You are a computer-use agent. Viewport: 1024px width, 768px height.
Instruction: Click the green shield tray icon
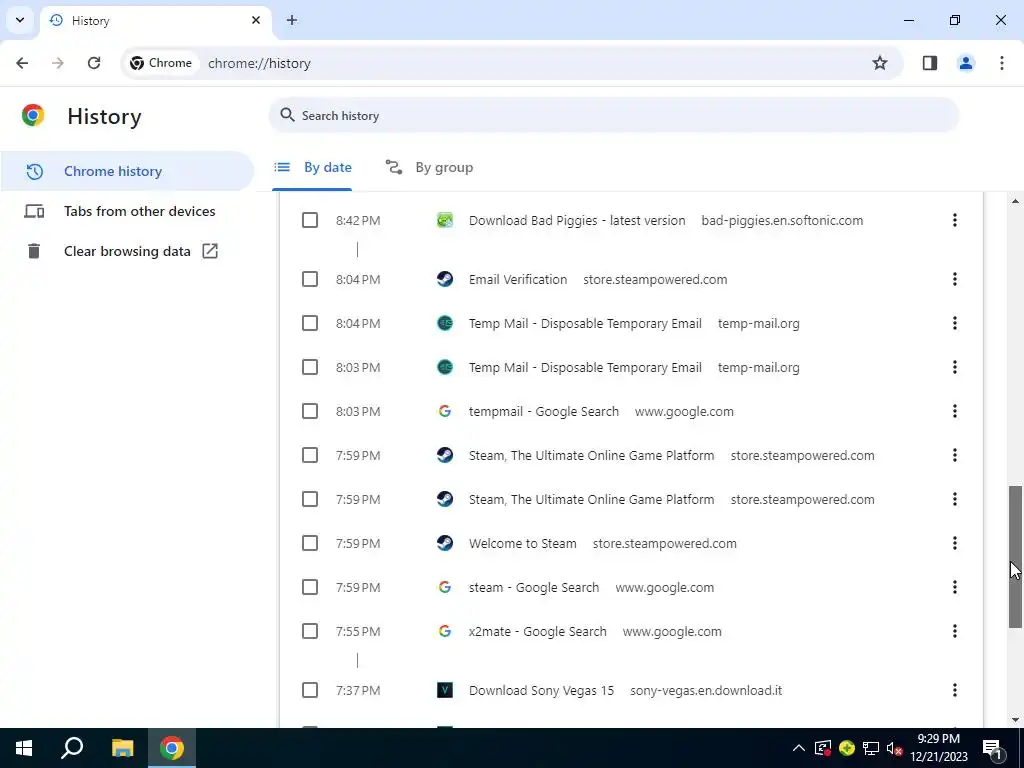847,748
